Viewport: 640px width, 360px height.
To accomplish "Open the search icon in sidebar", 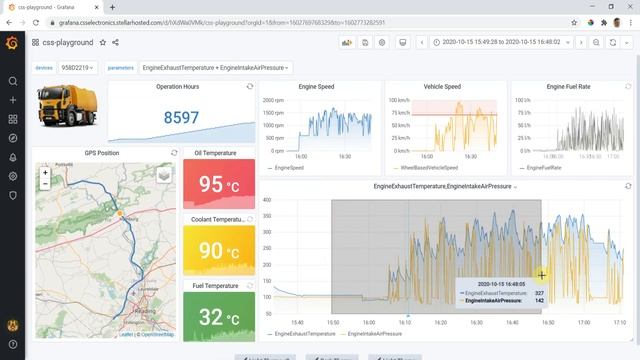I will click(x=13, y=81).
